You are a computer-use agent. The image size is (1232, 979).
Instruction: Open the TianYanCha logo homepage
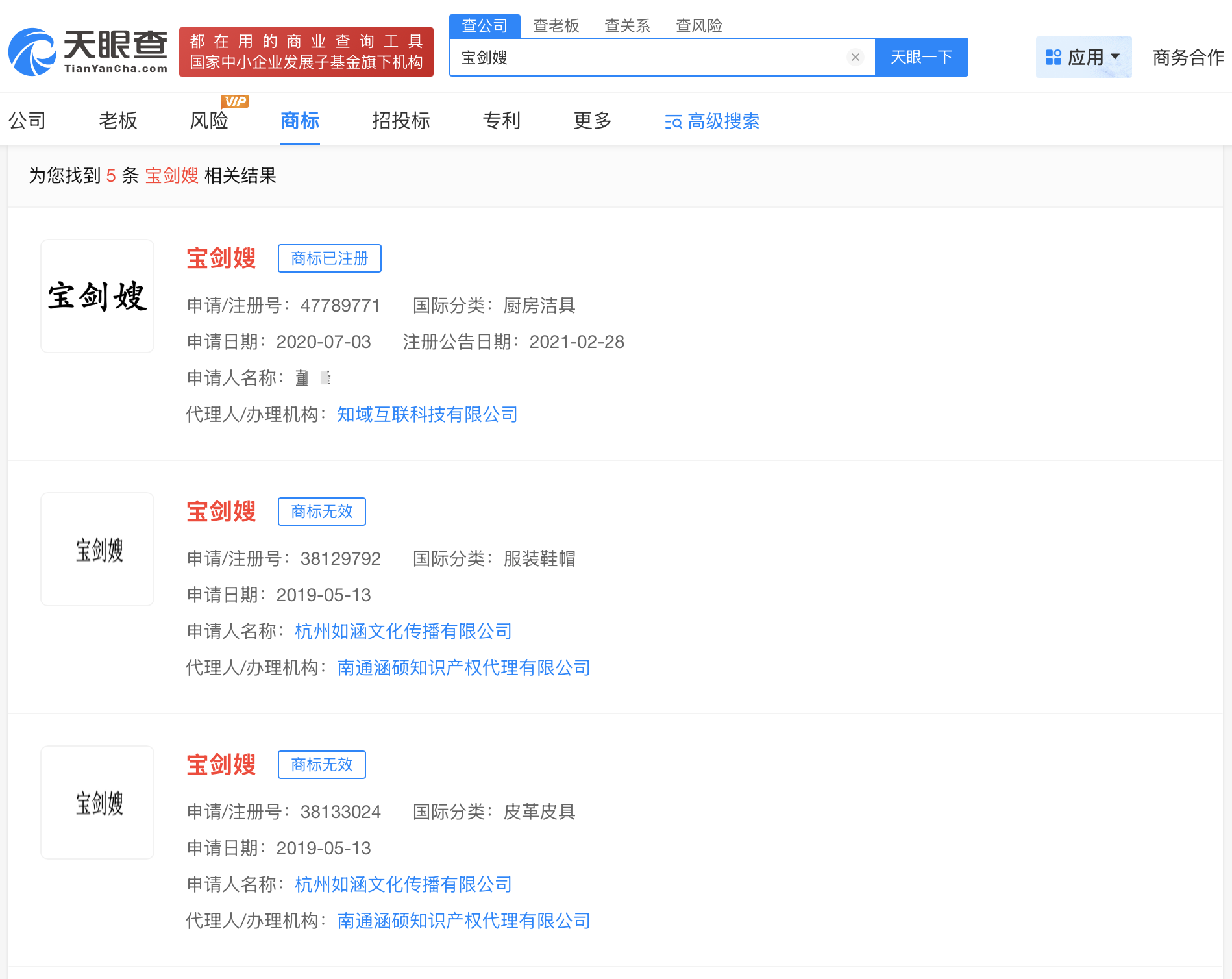(x=88, y=51)
